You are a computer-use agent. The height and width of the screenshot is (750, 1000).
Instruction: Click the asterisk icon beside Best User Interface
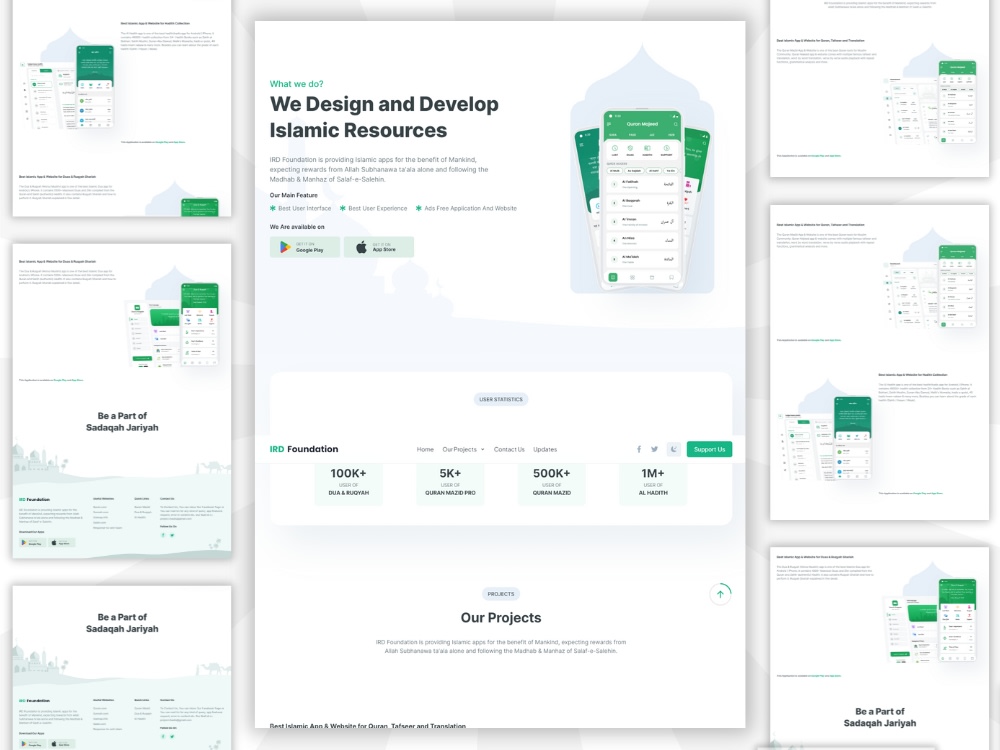(x=273, y=208)
